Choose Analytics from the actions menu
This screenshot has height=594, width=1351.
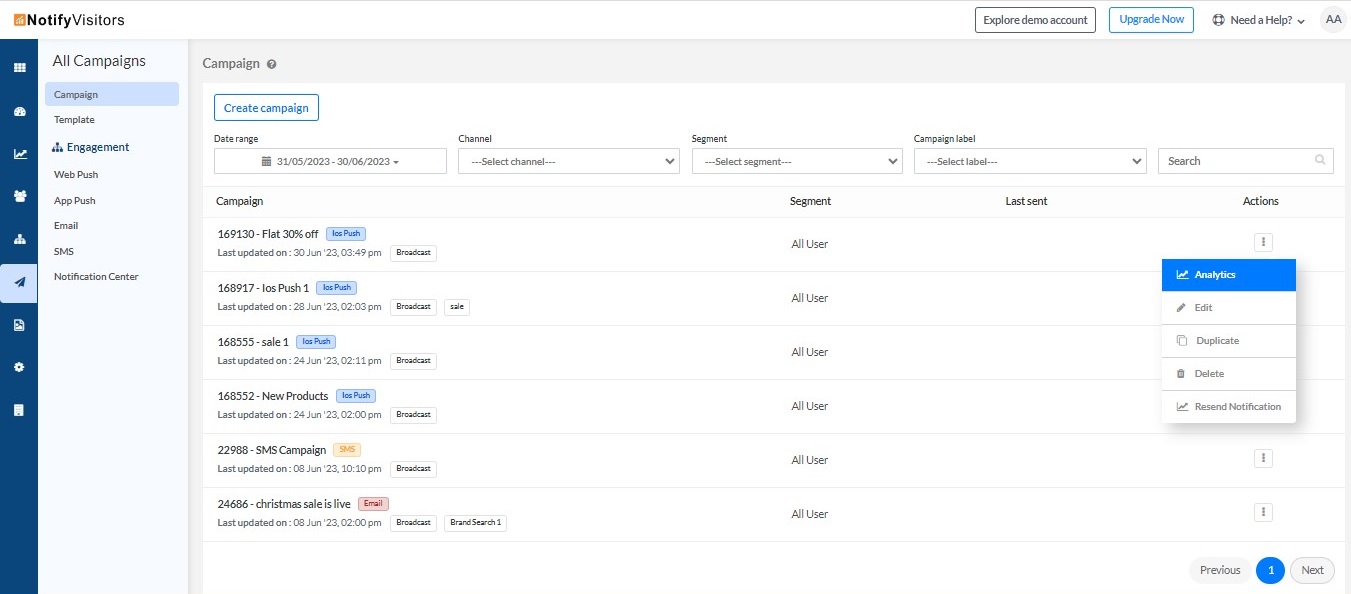coord(1229,275)
